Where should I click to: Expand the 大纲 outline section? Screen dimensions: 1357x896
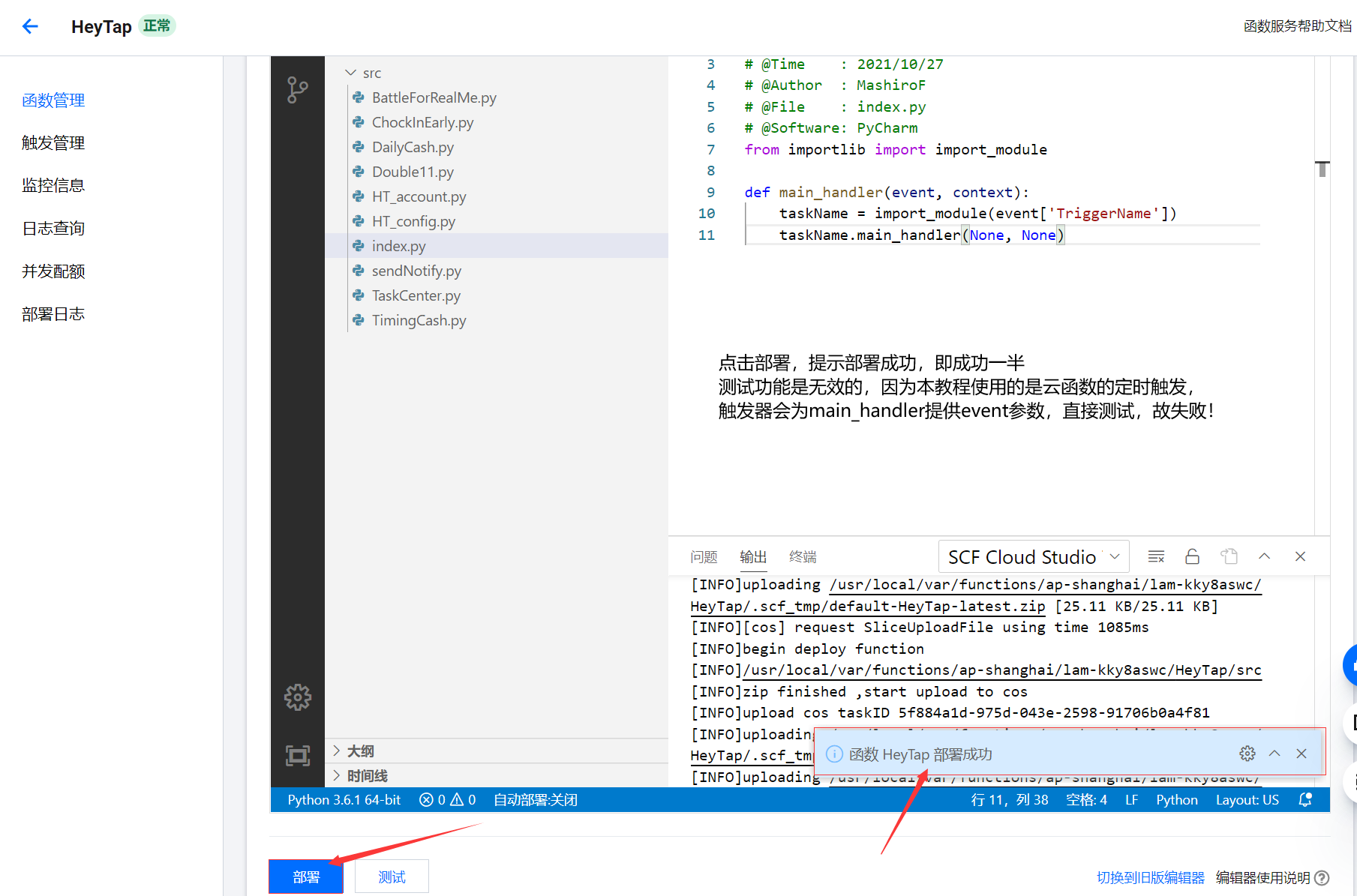click(497, 751)
